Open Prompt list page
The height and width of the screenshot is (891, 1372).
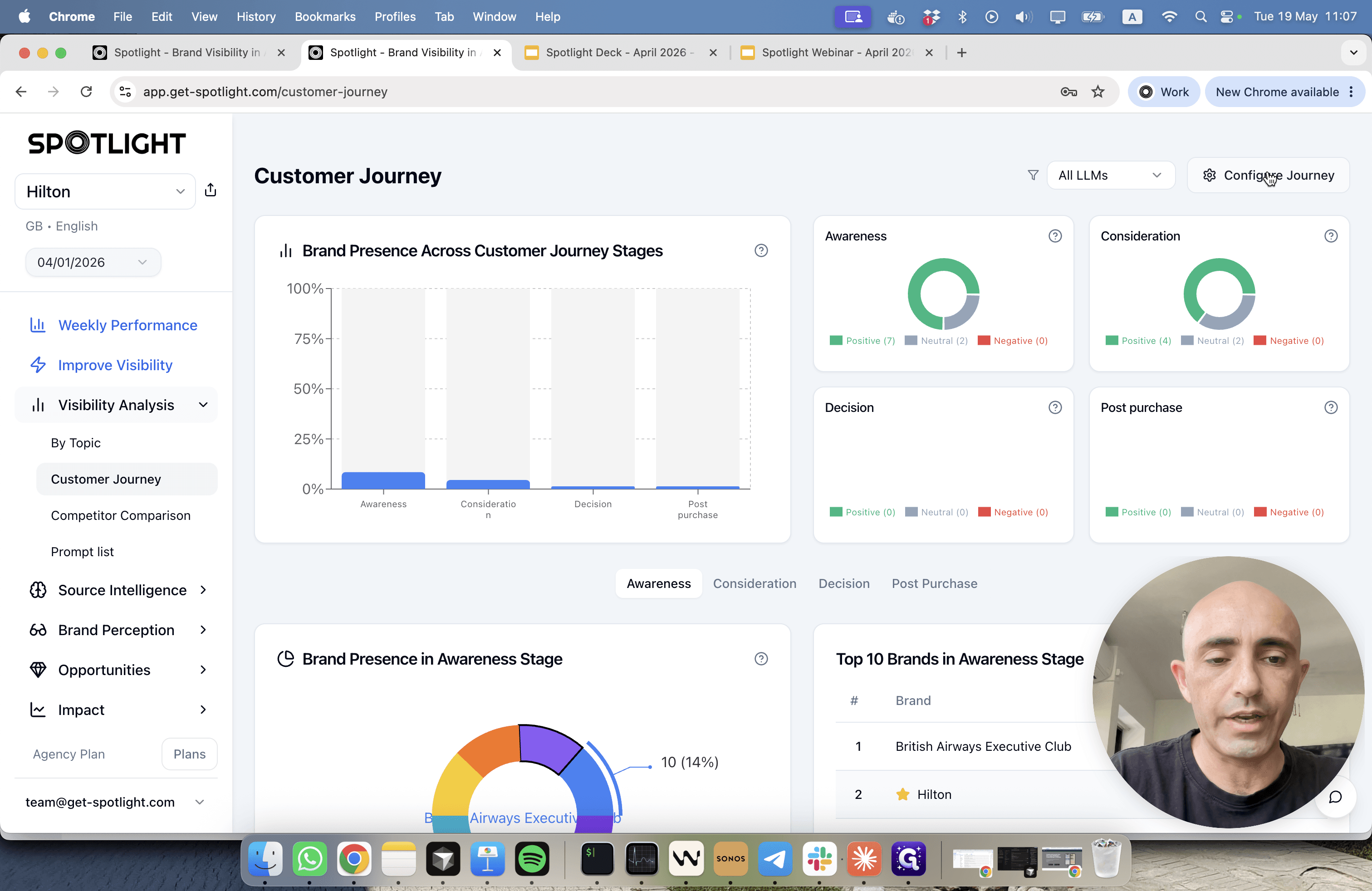[x=83, y=552]
